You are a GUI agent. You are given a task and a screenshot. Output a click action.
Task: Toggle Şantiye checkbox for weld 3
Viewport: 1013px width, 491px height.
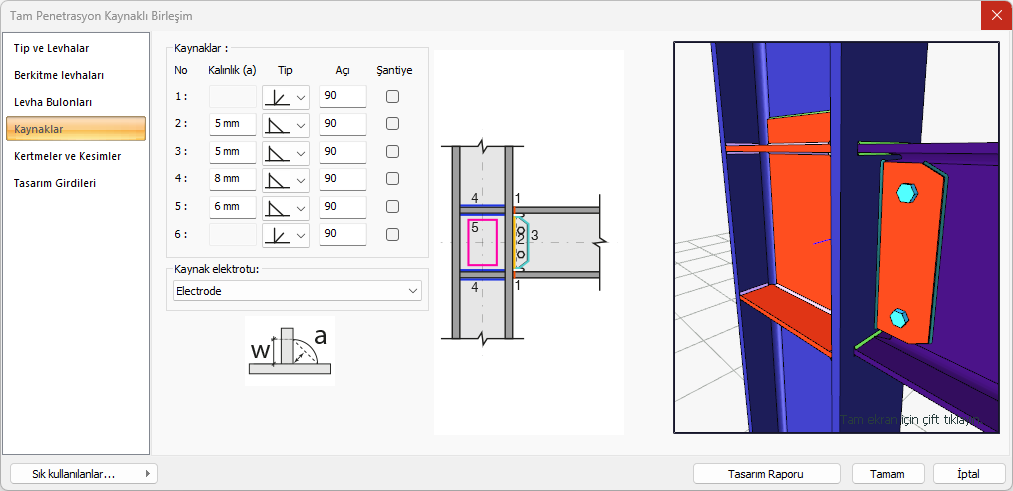click(393, 152)
